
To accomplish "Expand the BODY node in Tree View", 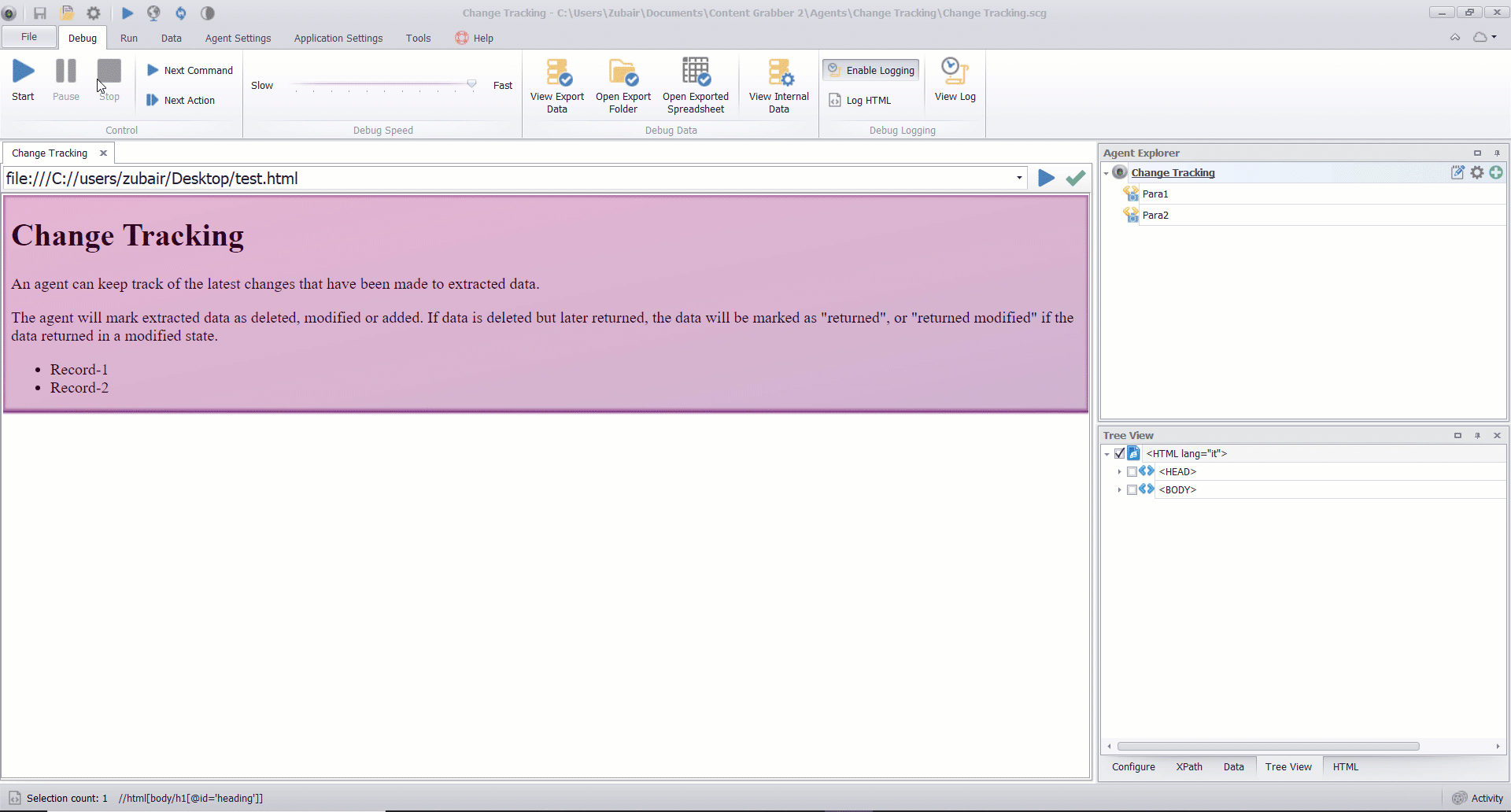I will [1121, 489].
